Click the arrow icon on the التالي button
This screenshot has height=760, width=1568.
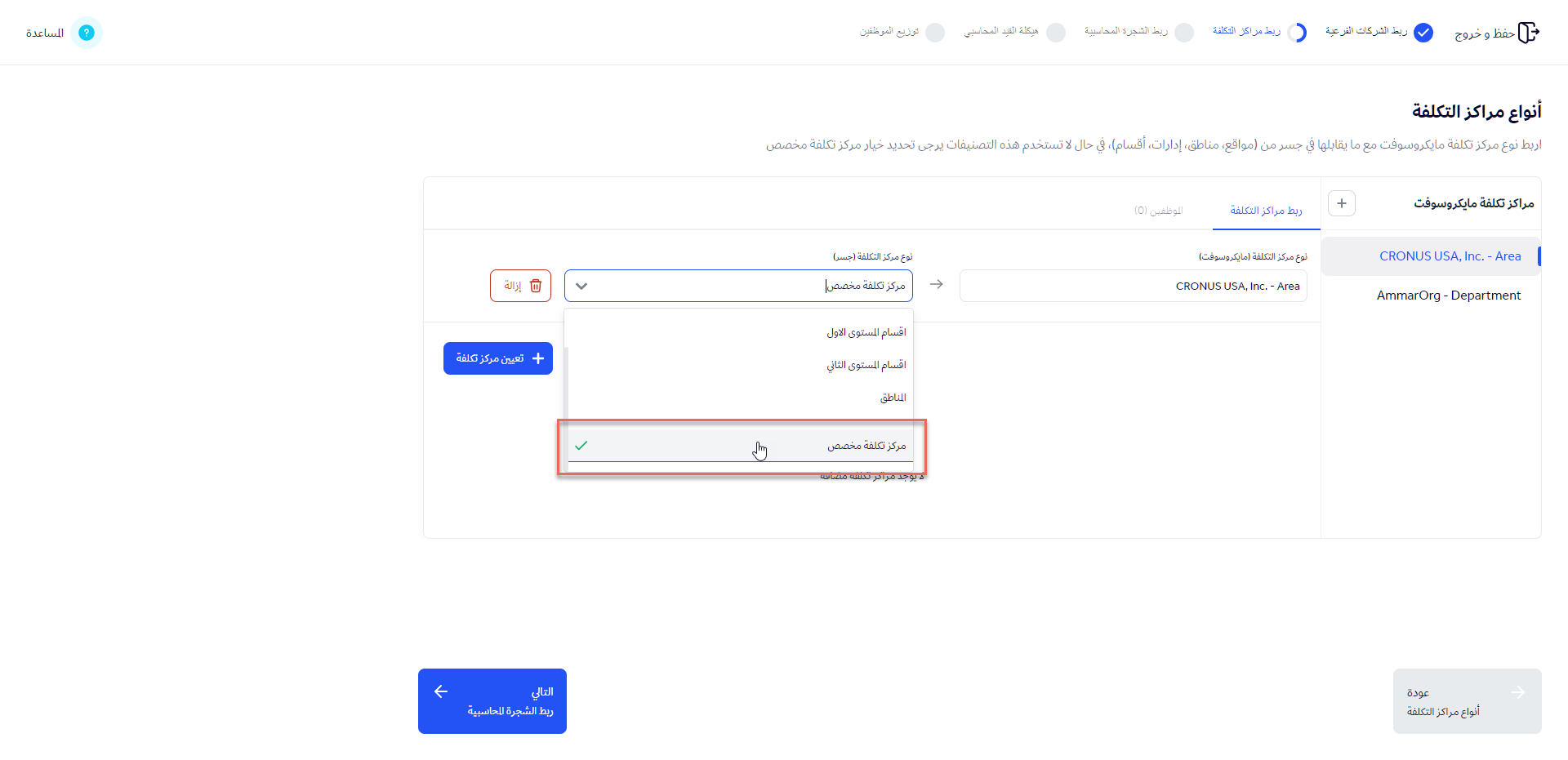coord(441,691)
